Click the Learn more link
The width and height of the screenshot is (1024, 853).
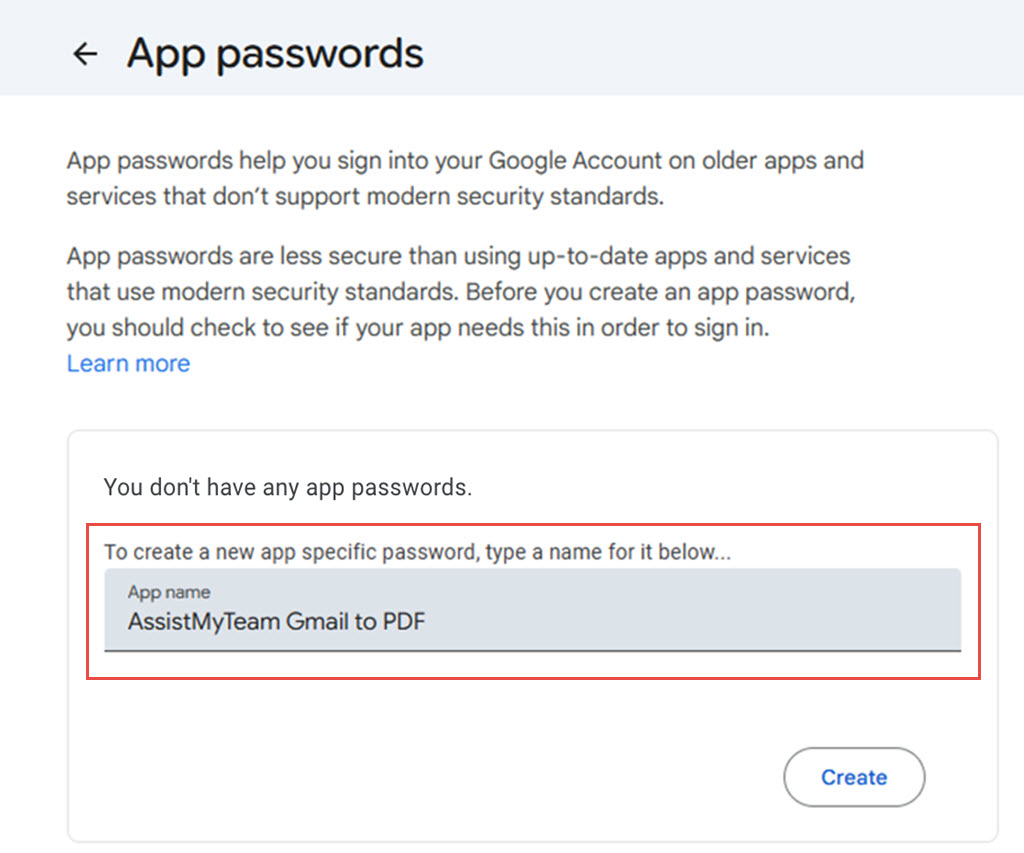click(128, 363)
